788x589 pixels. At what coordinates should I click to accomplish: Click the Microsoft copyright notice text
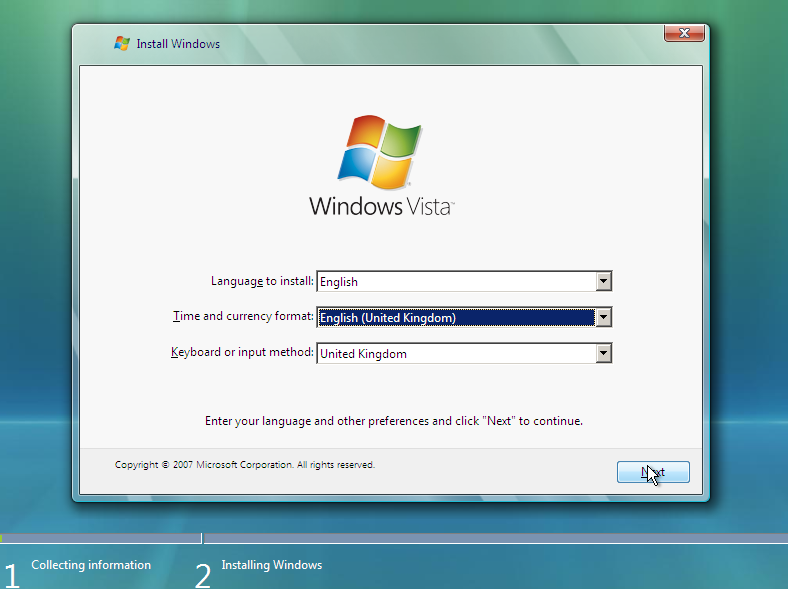[x=245, y=465]
